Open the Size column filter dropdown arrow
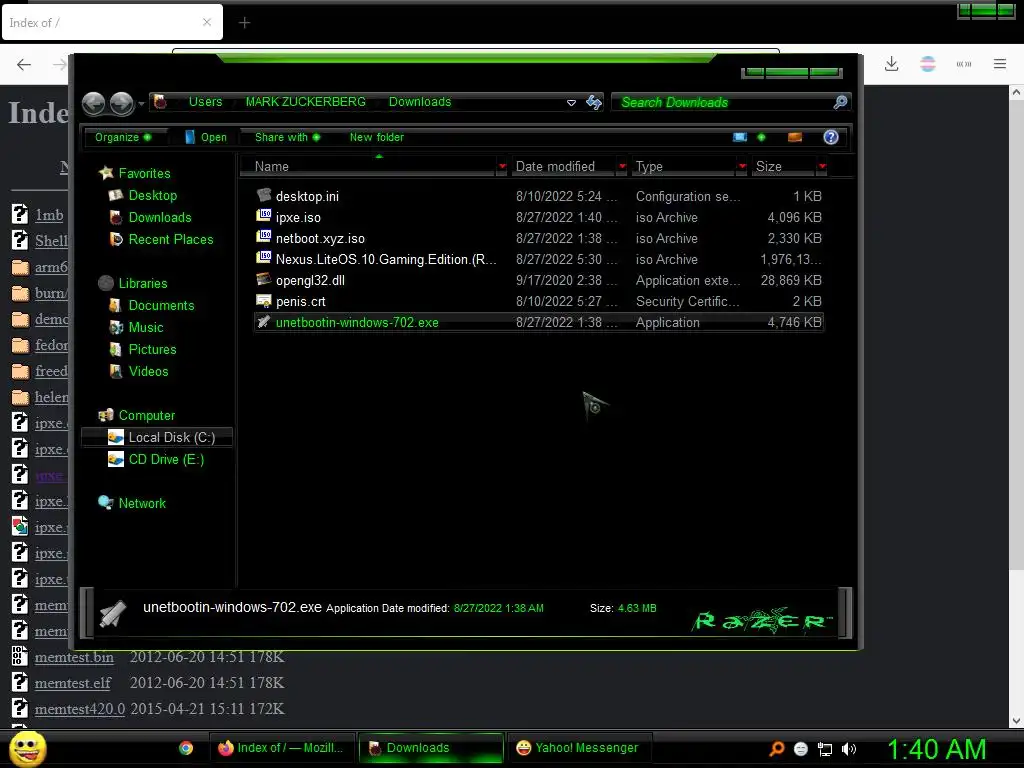 point(822,167)
